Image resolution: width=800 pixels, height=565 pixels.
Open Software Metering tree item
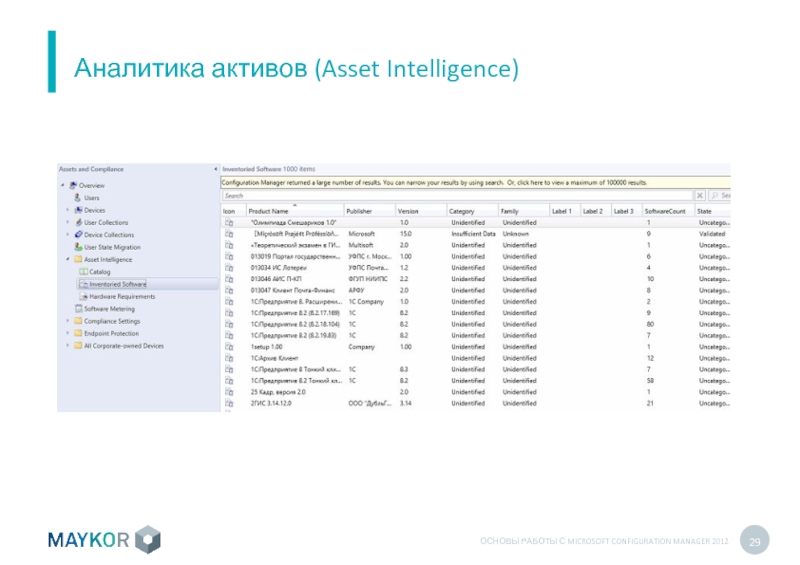tap(109, 308)
